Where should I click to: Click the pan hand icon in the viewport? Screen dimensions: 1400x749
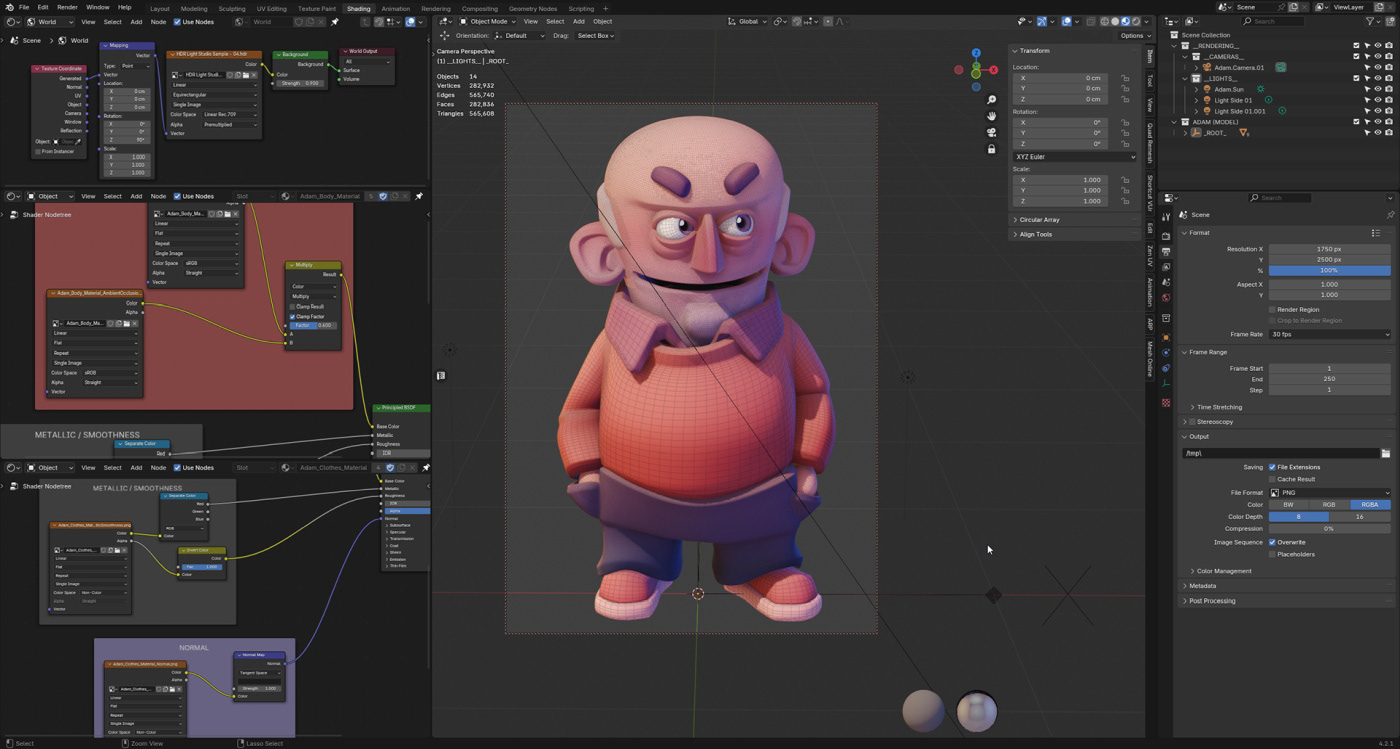tap(991, 116)
